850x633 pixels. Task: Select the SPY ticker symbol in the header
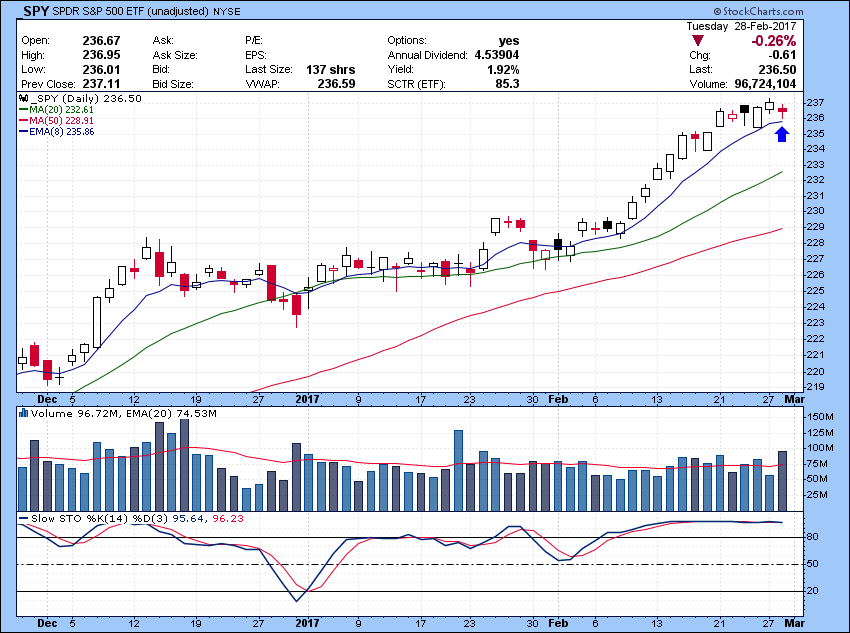36,11
